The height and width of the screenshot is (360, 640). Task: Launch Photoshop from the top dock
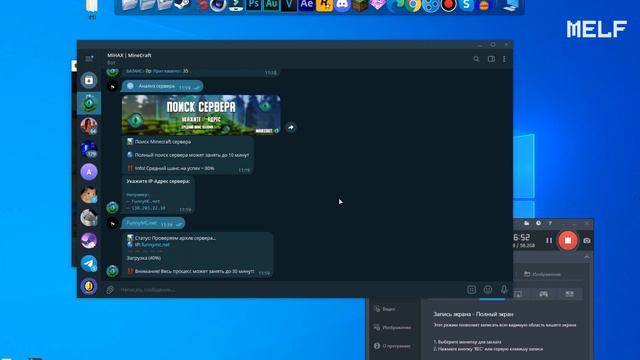pos(253,4)
